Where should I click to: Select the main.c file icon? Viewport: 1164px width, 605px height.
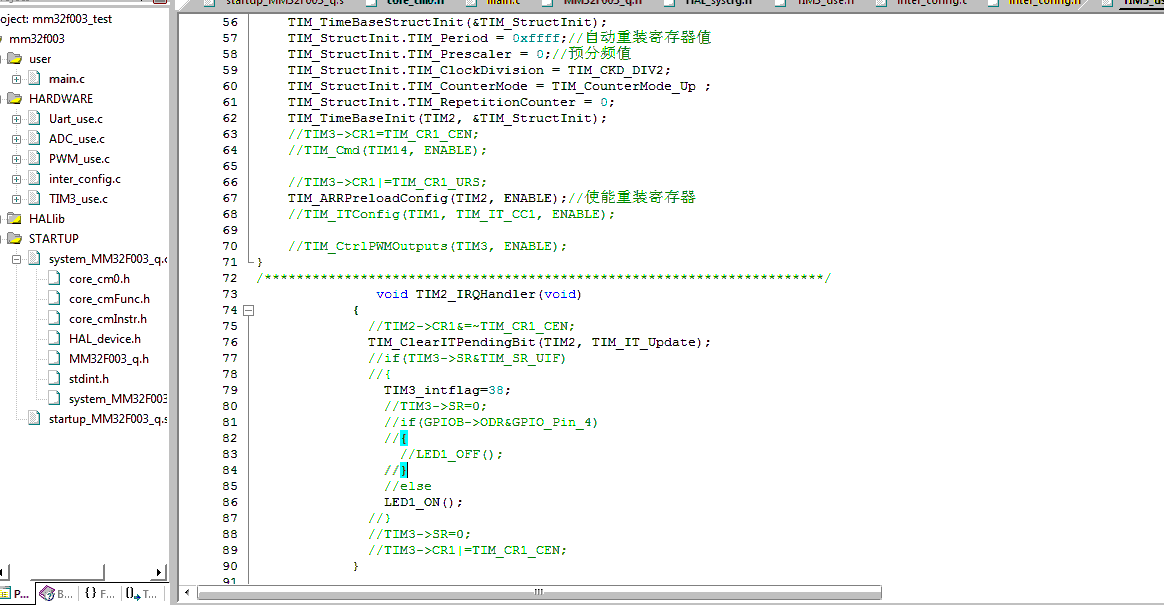(x=34, y=78)
